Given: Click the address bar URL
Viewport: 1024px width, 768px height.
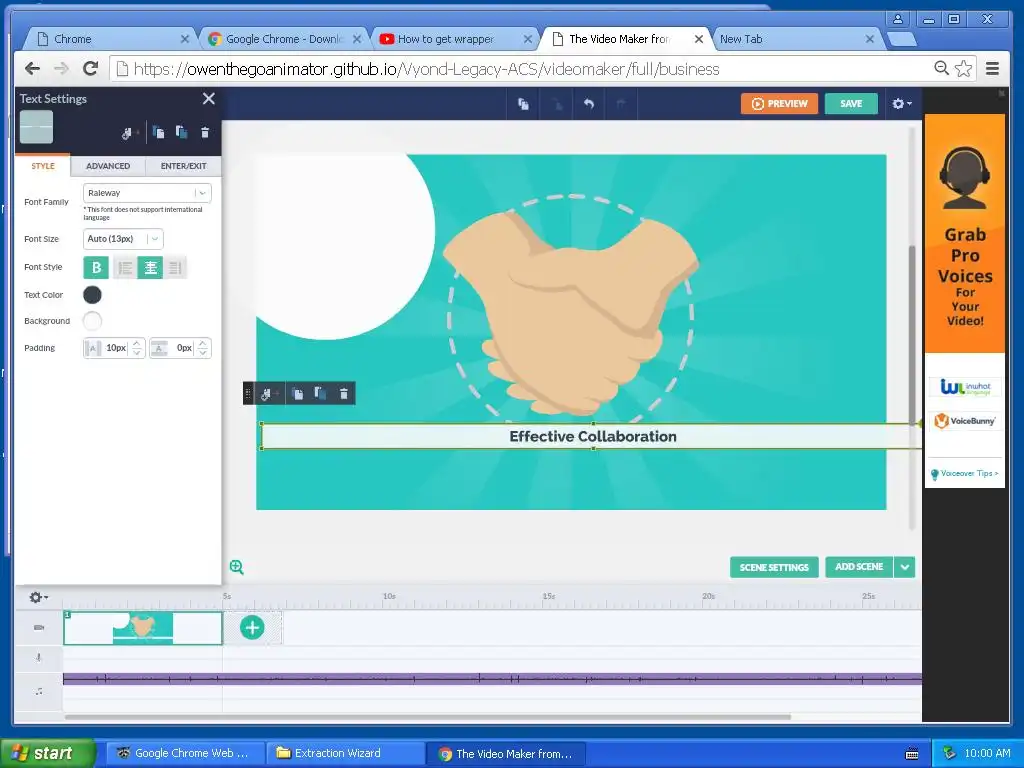Looking at the screenshot, I should tap(426, 69).
